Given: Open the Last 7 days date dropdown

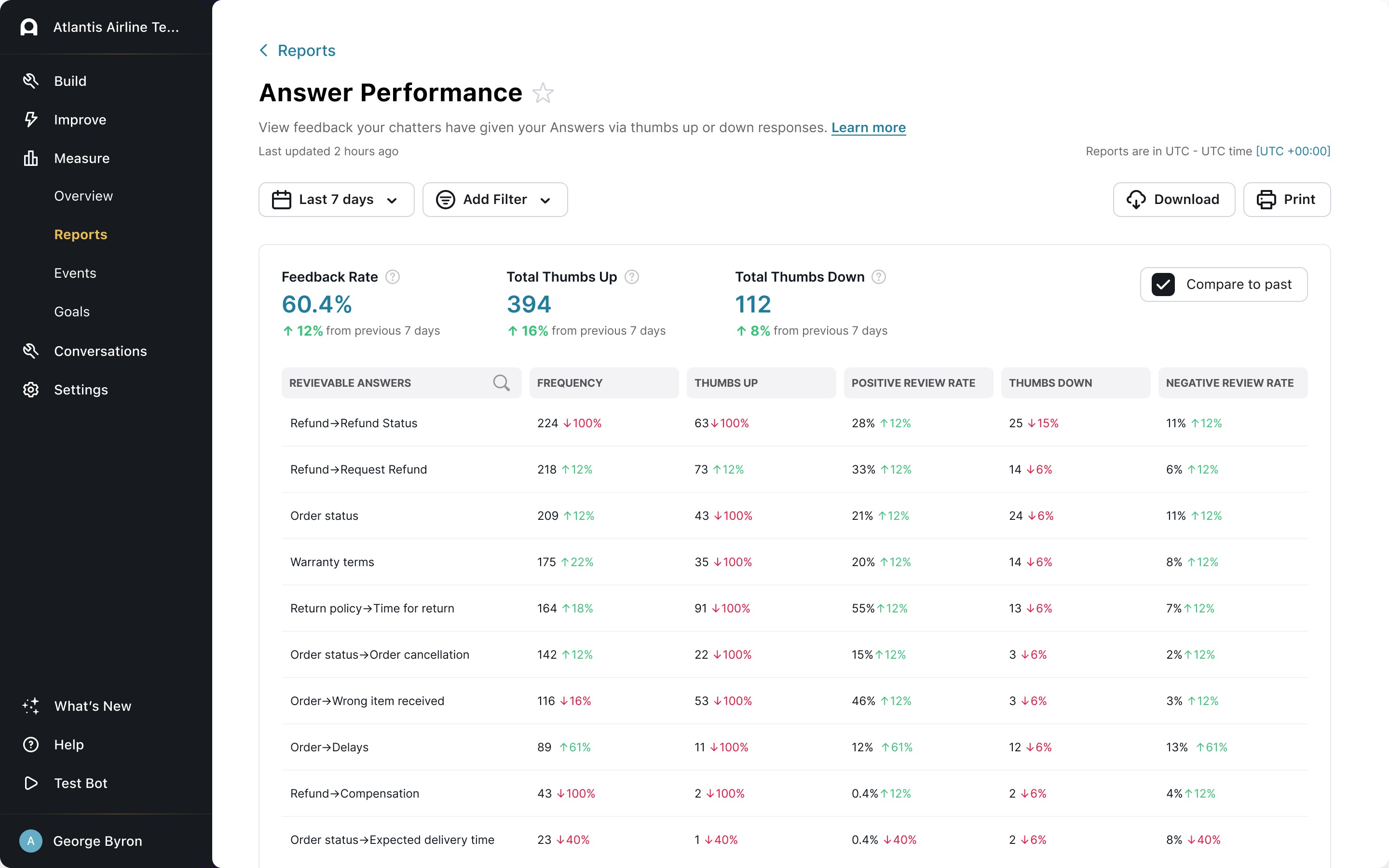Looking at the screenshot, I should tap(336, 200).
